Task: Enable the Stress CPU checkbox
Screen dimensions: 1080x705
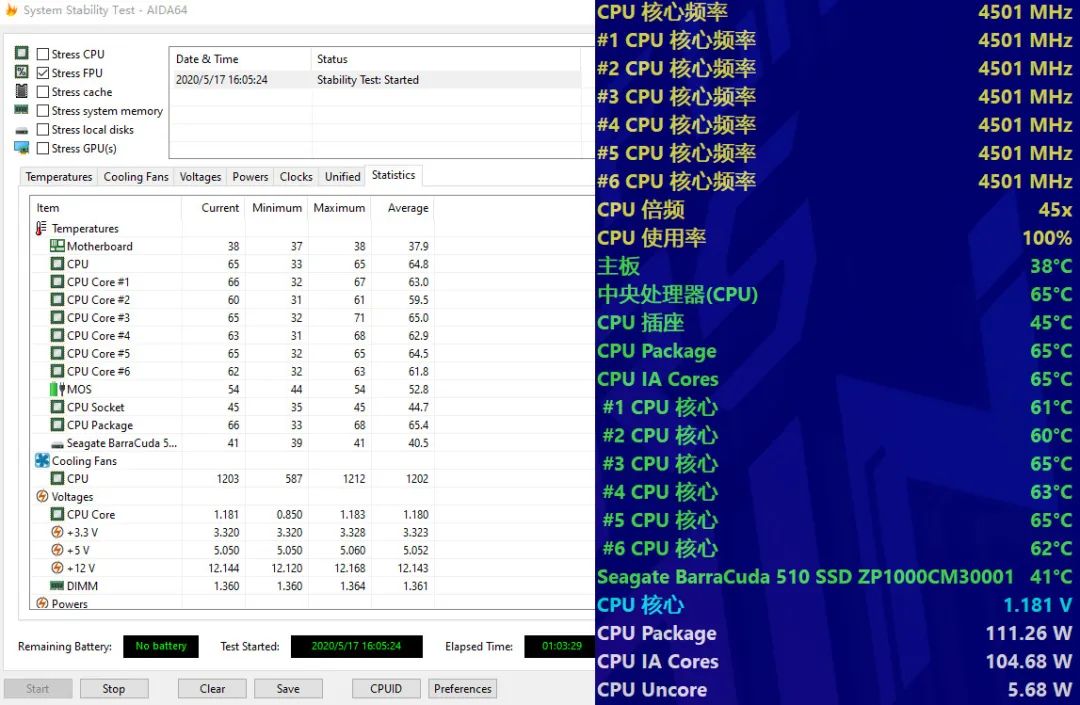Action: click(x=43, y=54)
